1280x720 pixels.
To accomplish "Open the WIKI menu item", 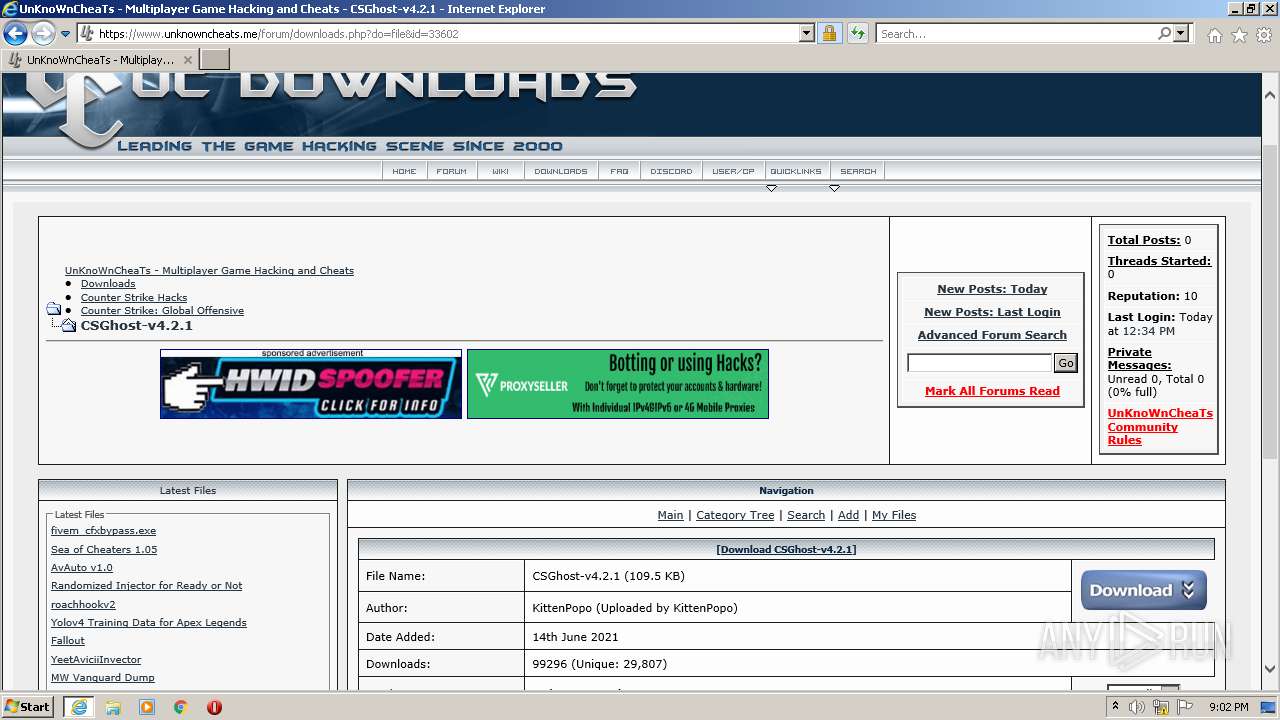I will click(500, 171).
